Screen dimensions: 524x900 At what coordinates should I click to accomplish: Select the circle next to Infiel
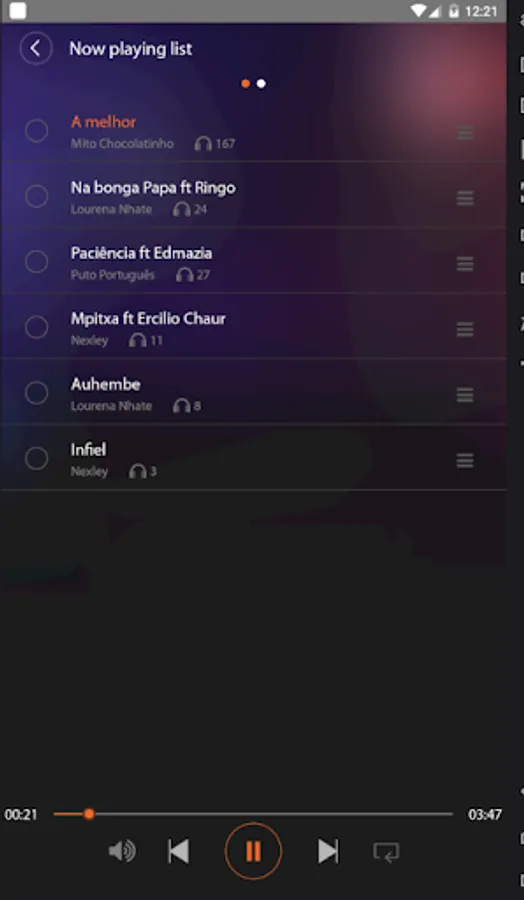[37, 459]
